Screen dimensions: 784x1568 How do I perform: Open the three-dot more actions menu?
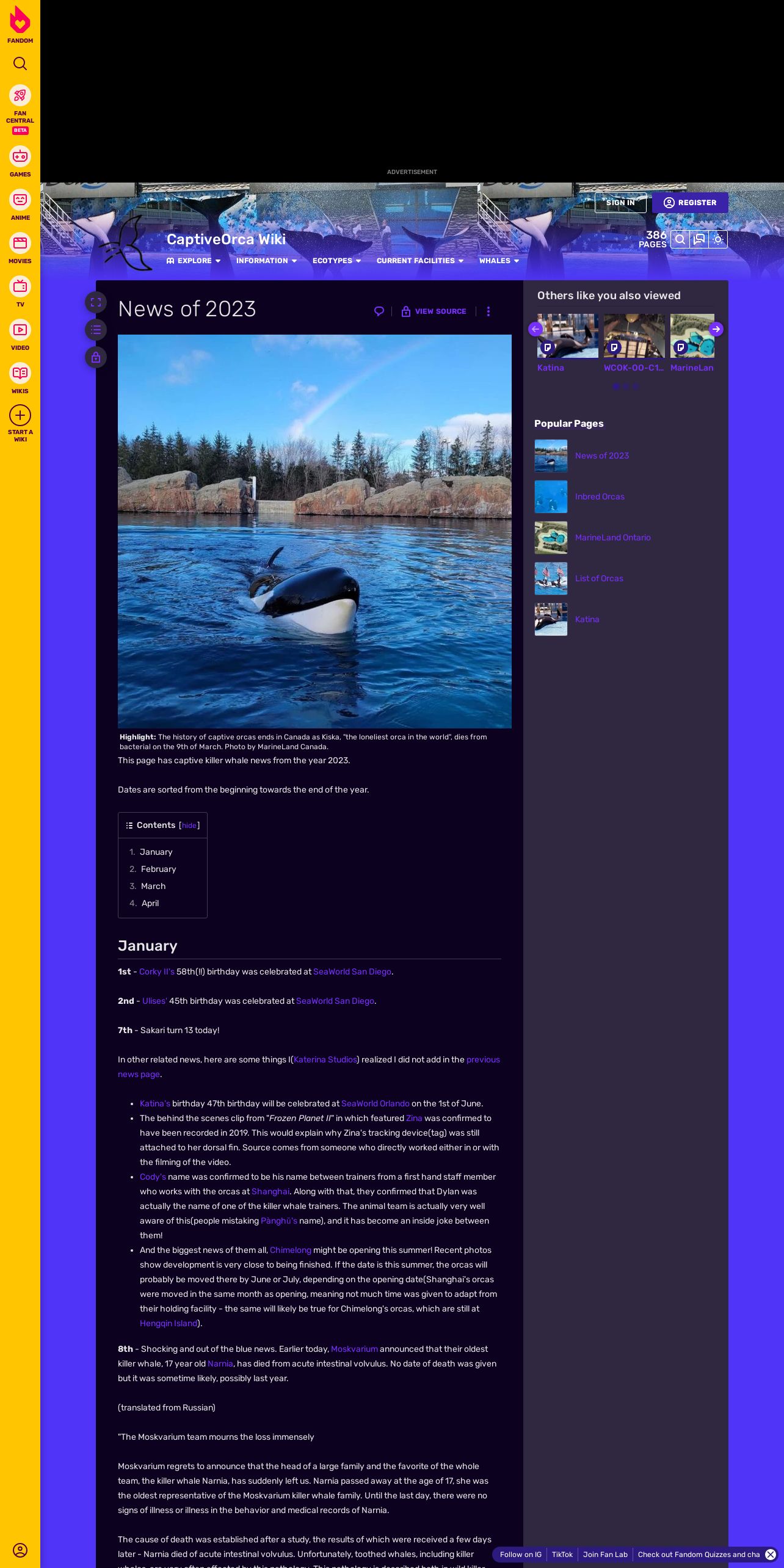488,311
